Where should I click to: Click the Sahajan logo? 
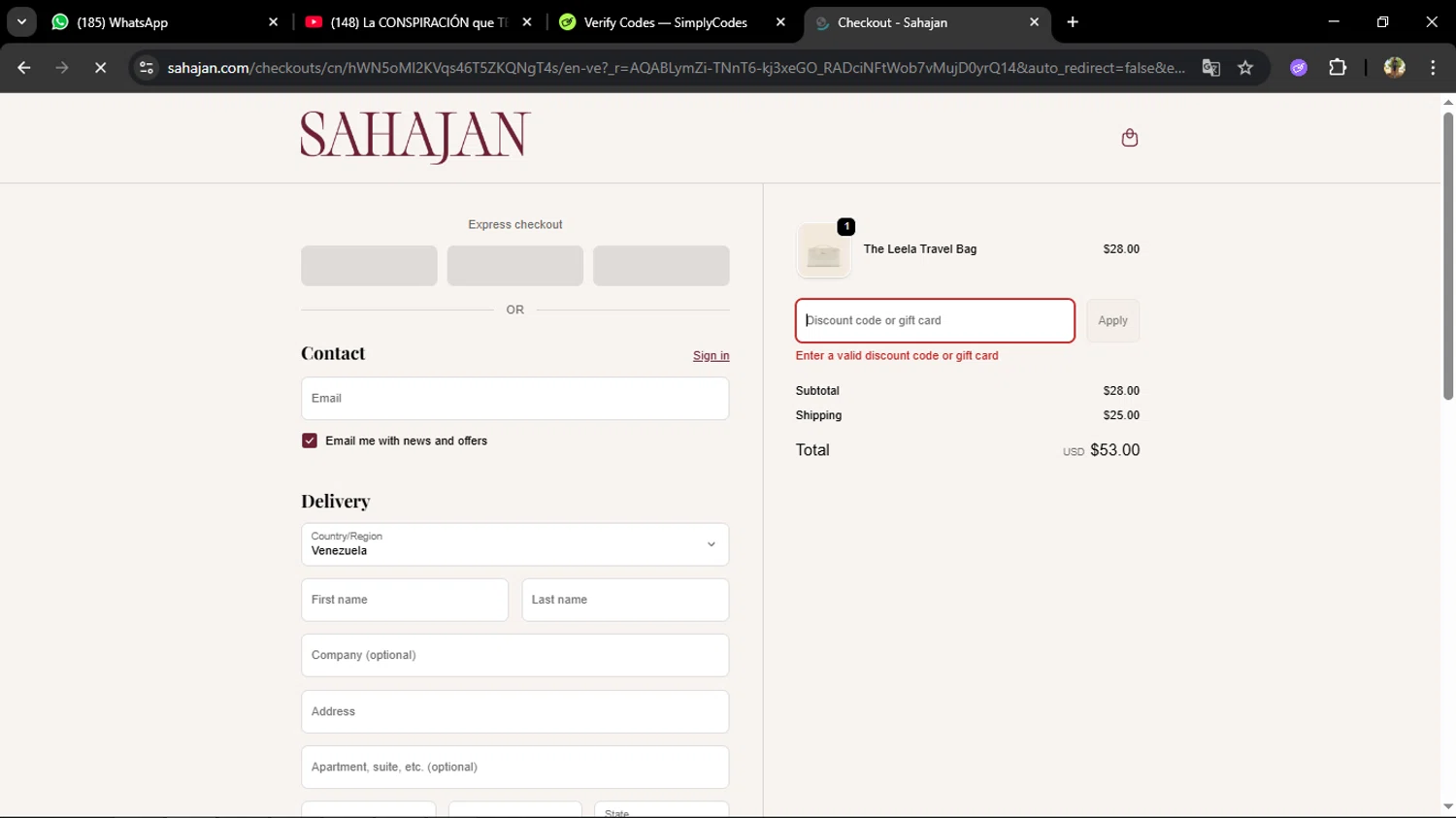point(415,137)
